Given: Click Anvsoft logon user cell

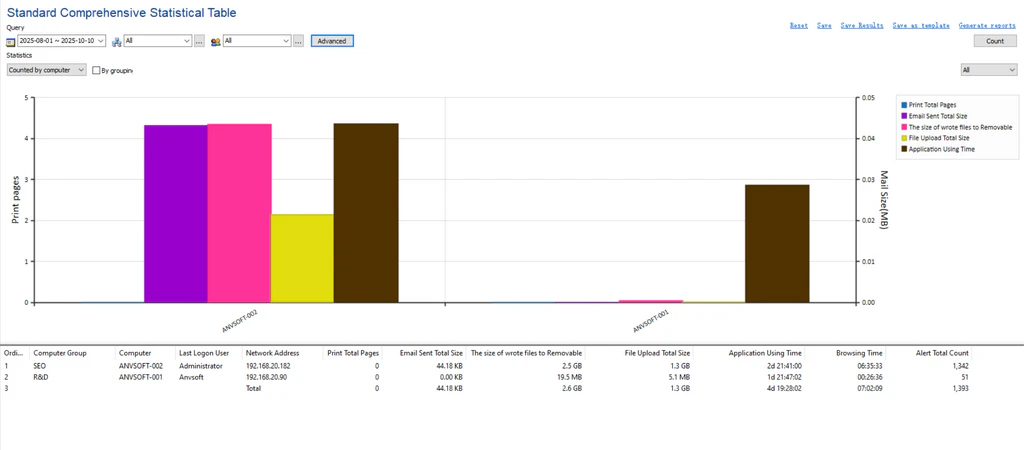Looking at the screenshot, I should 191,377.
